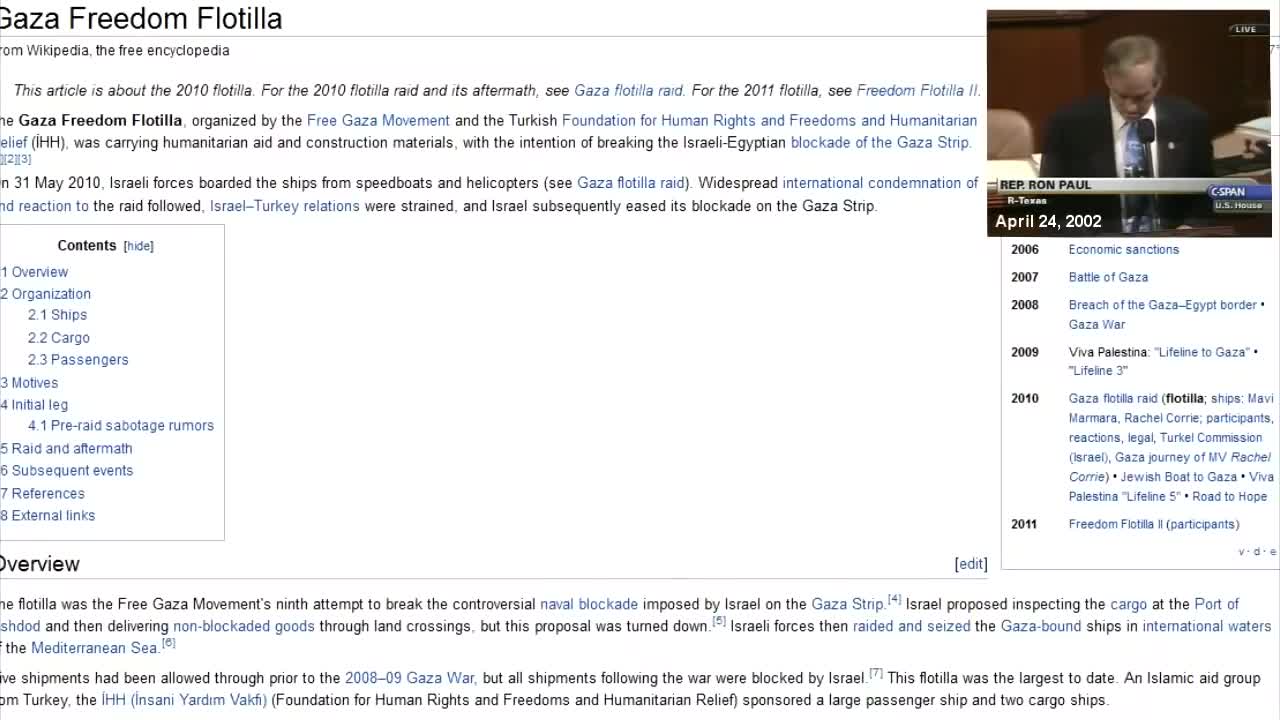Viewport: 1280px width, 720px height.
Task: Open the international waters link
Action: coord(1207,626)
